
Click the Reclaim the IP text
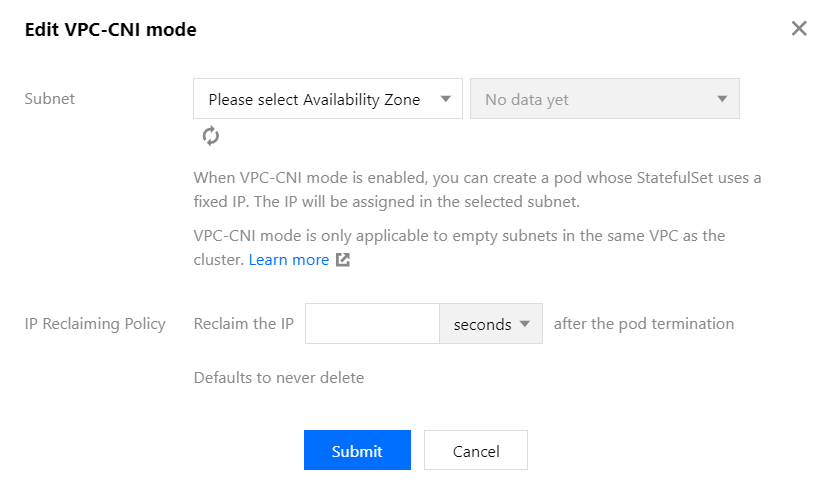click(x=244, y=324)
